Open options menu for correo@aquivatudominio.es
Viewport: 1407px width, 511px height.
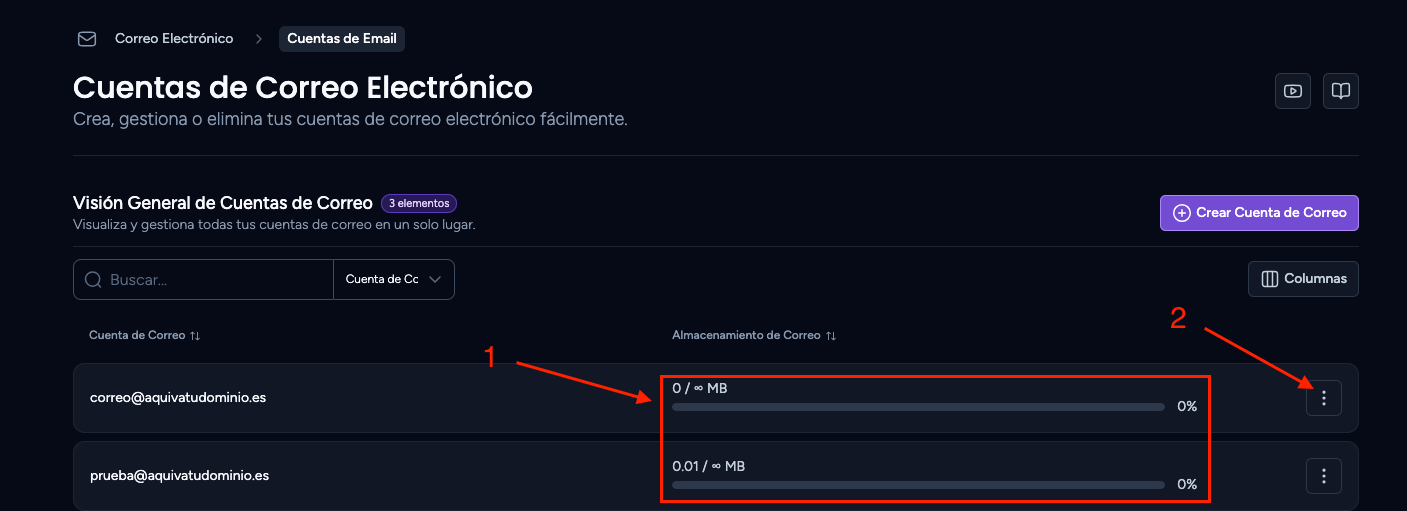tap(1324, 398)
